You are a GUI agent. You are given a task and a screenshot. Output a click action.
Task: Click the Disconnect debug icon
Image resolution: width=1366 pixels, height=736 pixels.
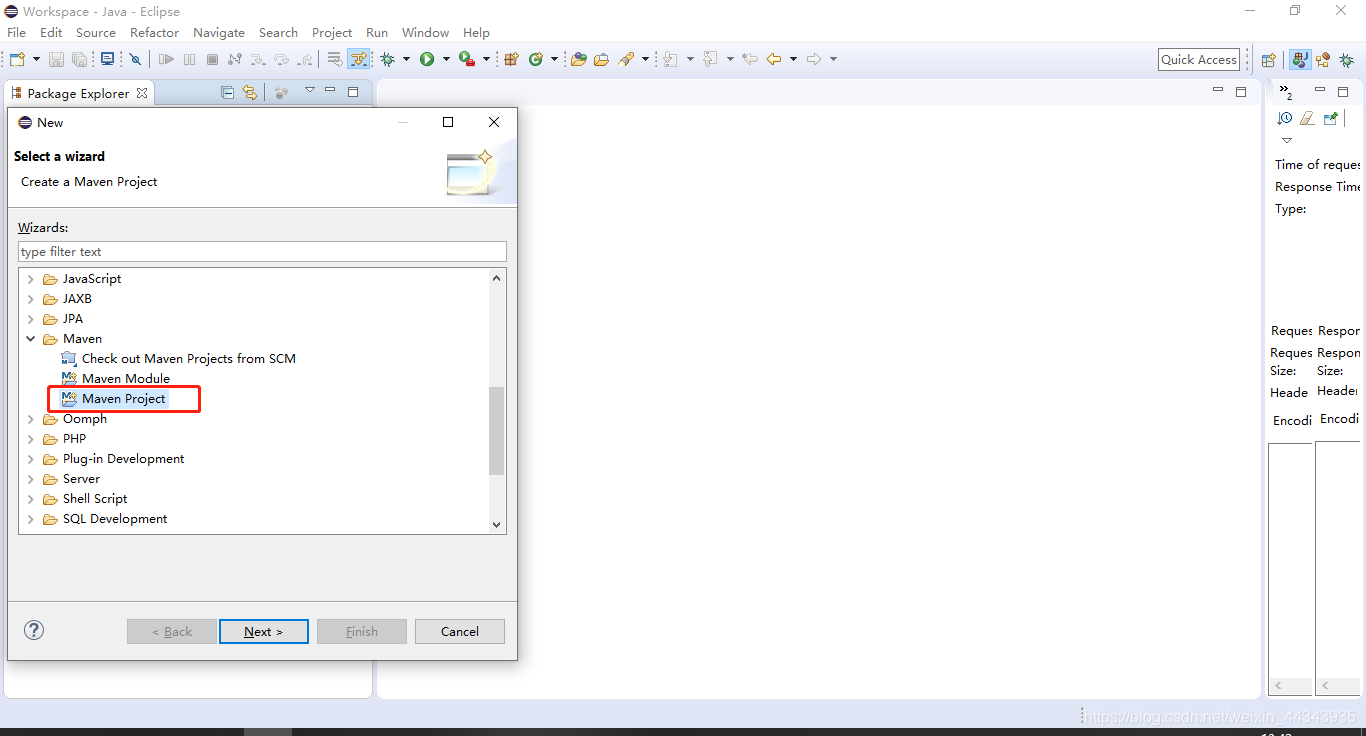click(235, 60)
